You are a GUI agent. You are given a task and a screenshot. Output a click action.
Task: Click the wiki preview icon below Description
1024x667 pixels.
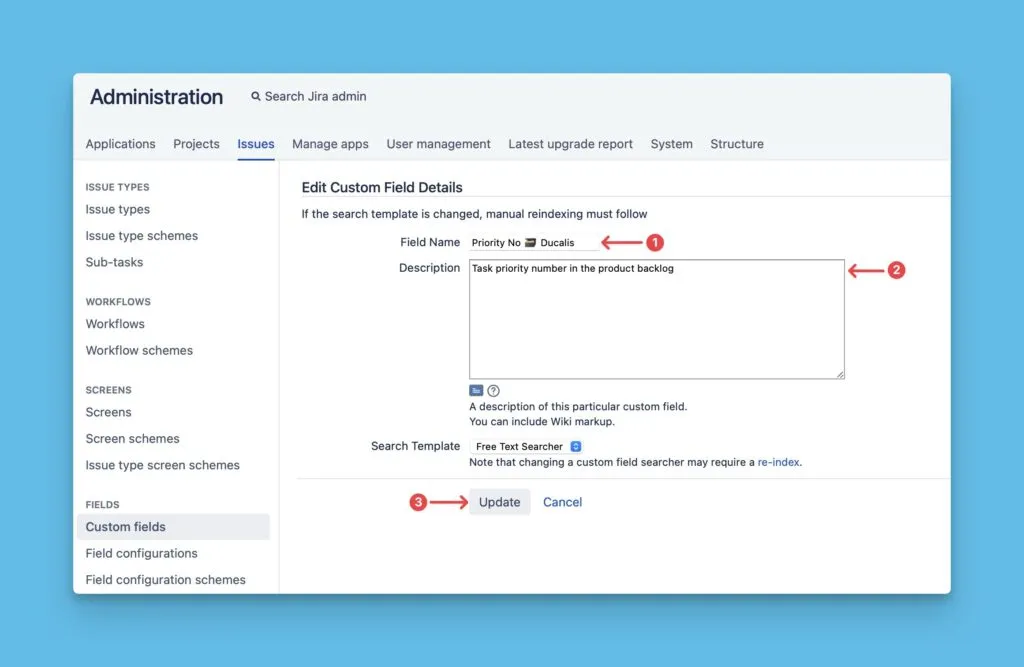click(476, 391)
